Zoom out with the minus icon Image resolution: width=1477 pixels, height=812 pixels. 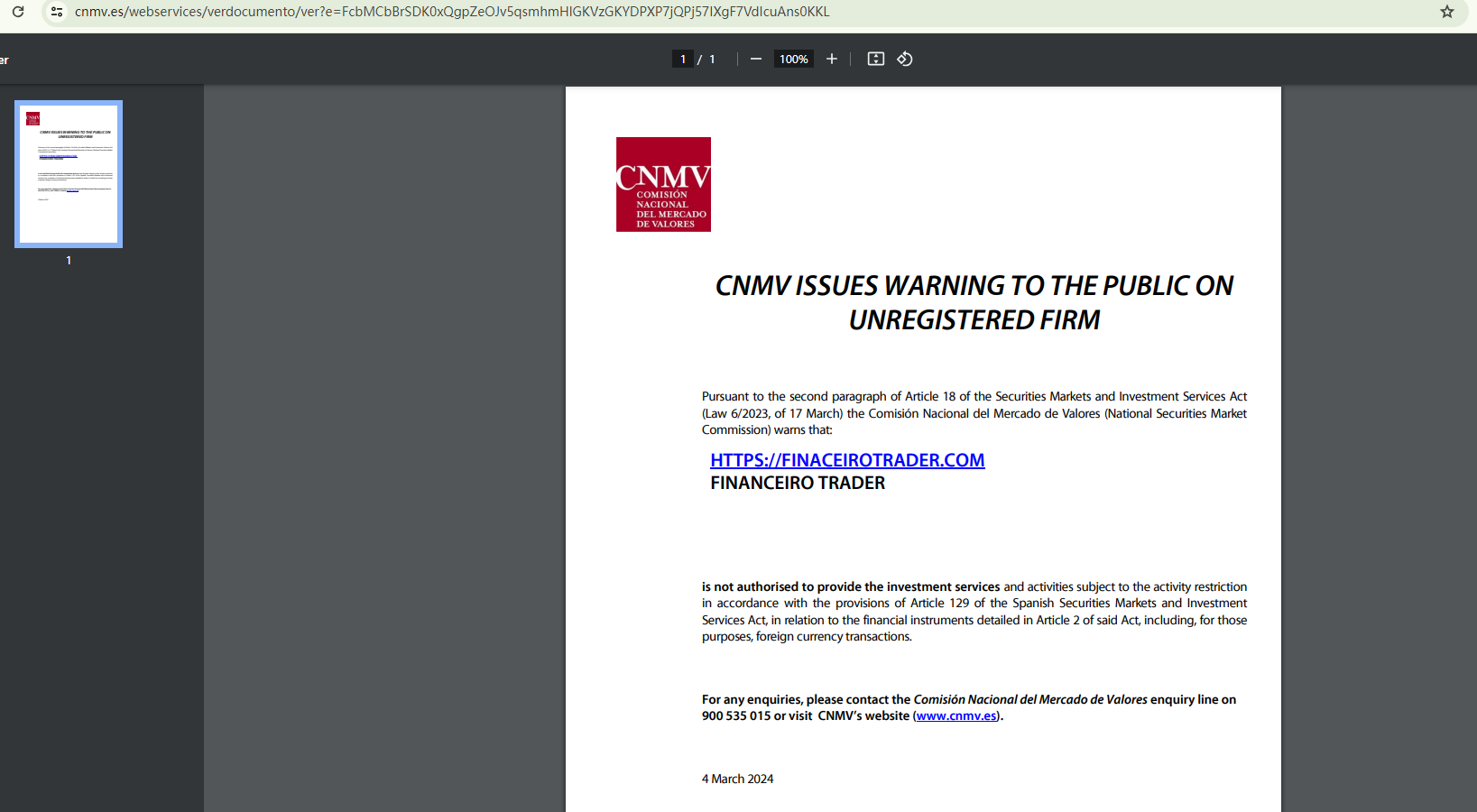click(756, 59)
